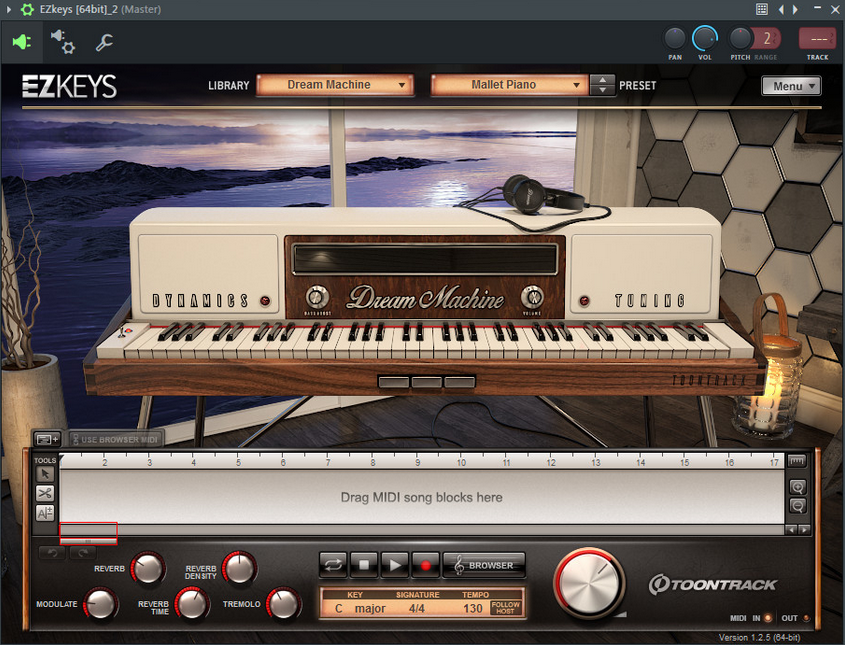The height and width of the screenshot is (645, 845).
Task: Toggle USE BROWSER MIDI button
Action: point(115,439)
